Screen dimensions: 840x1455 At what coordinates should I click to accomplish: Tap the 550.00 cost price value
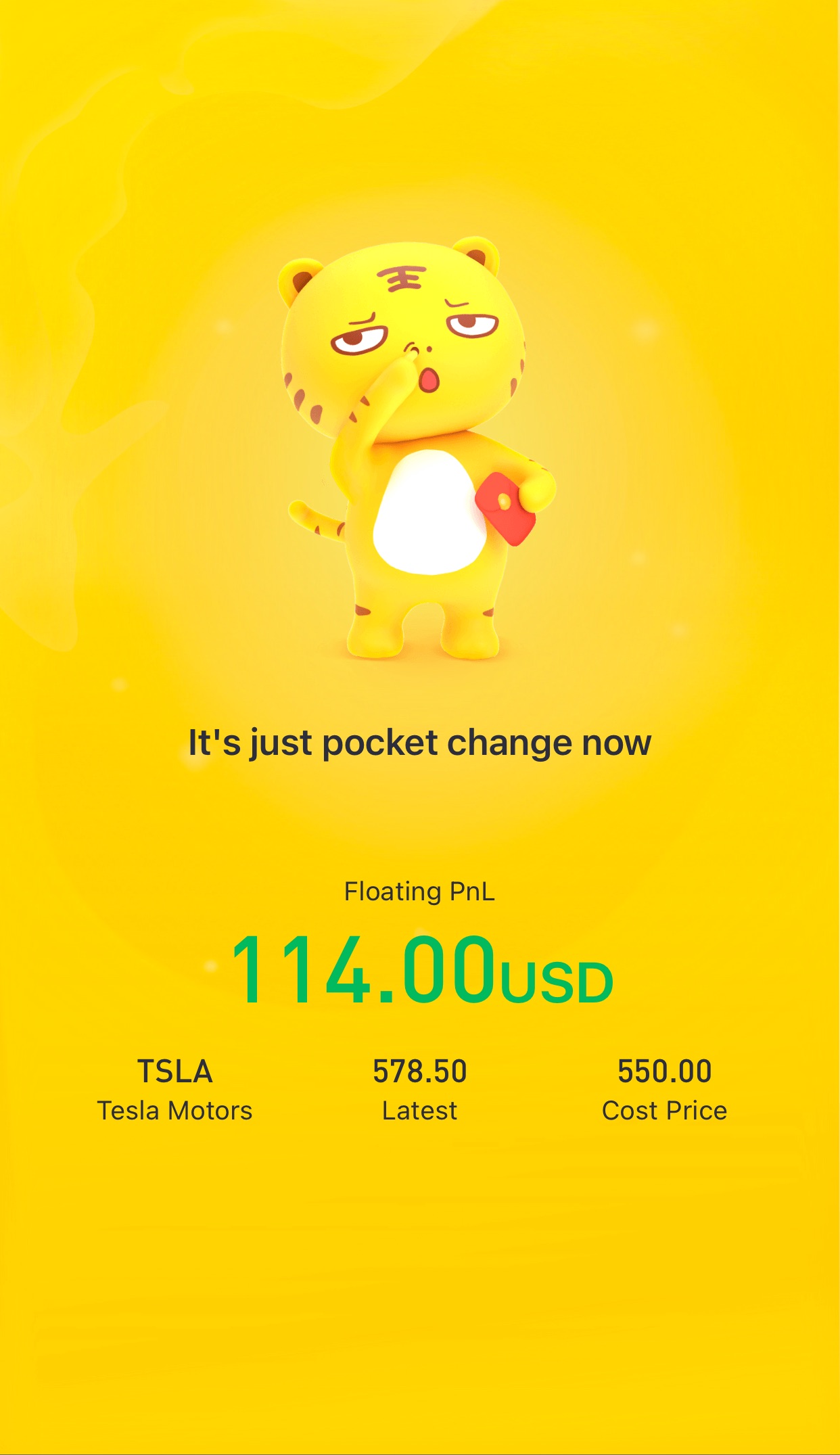pyautogui.click(x=665, y=1071)
